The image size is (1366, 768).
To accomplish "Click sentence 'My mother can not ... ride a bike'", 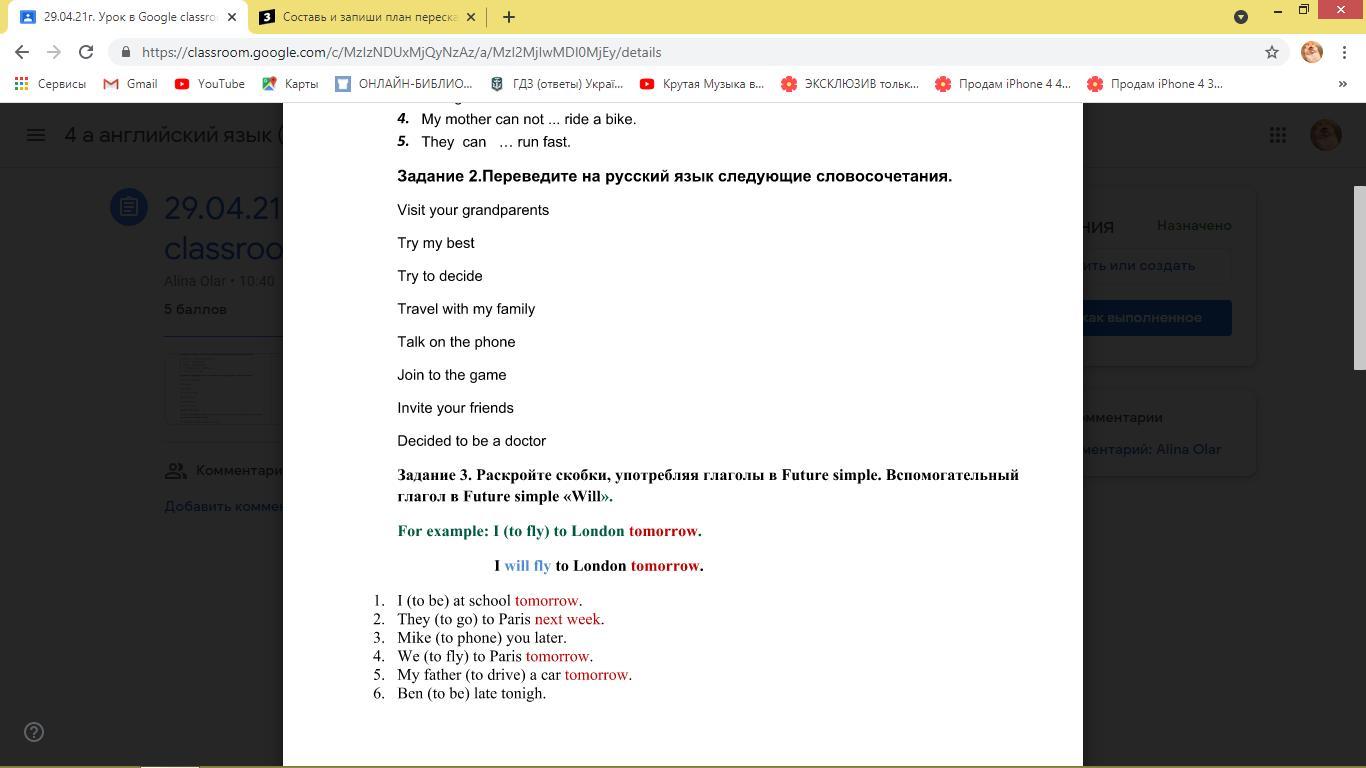I will [528, 119].
